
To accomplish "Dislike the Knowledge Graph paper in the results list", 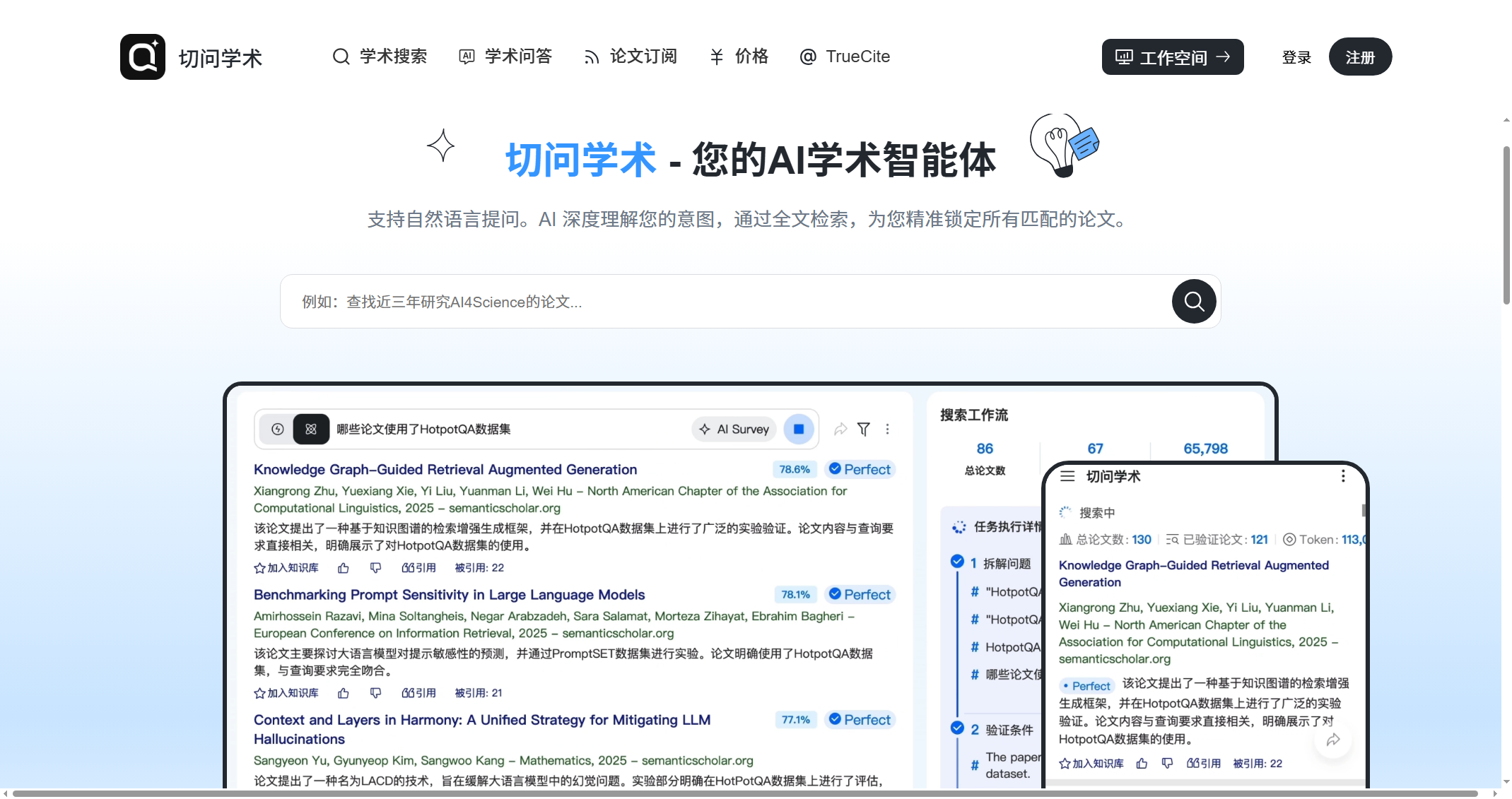I will tap(375, 568).
